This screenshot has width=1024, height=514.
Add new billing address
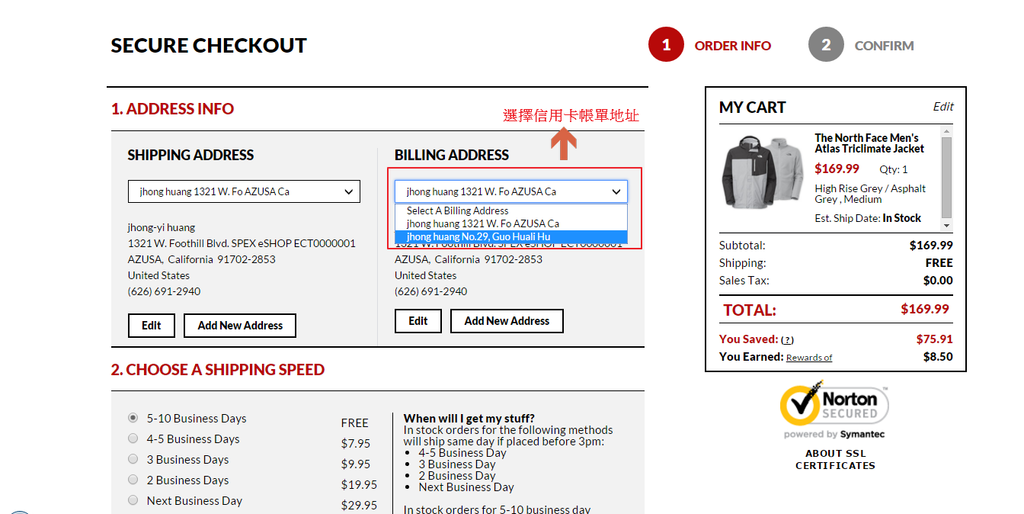507,321
